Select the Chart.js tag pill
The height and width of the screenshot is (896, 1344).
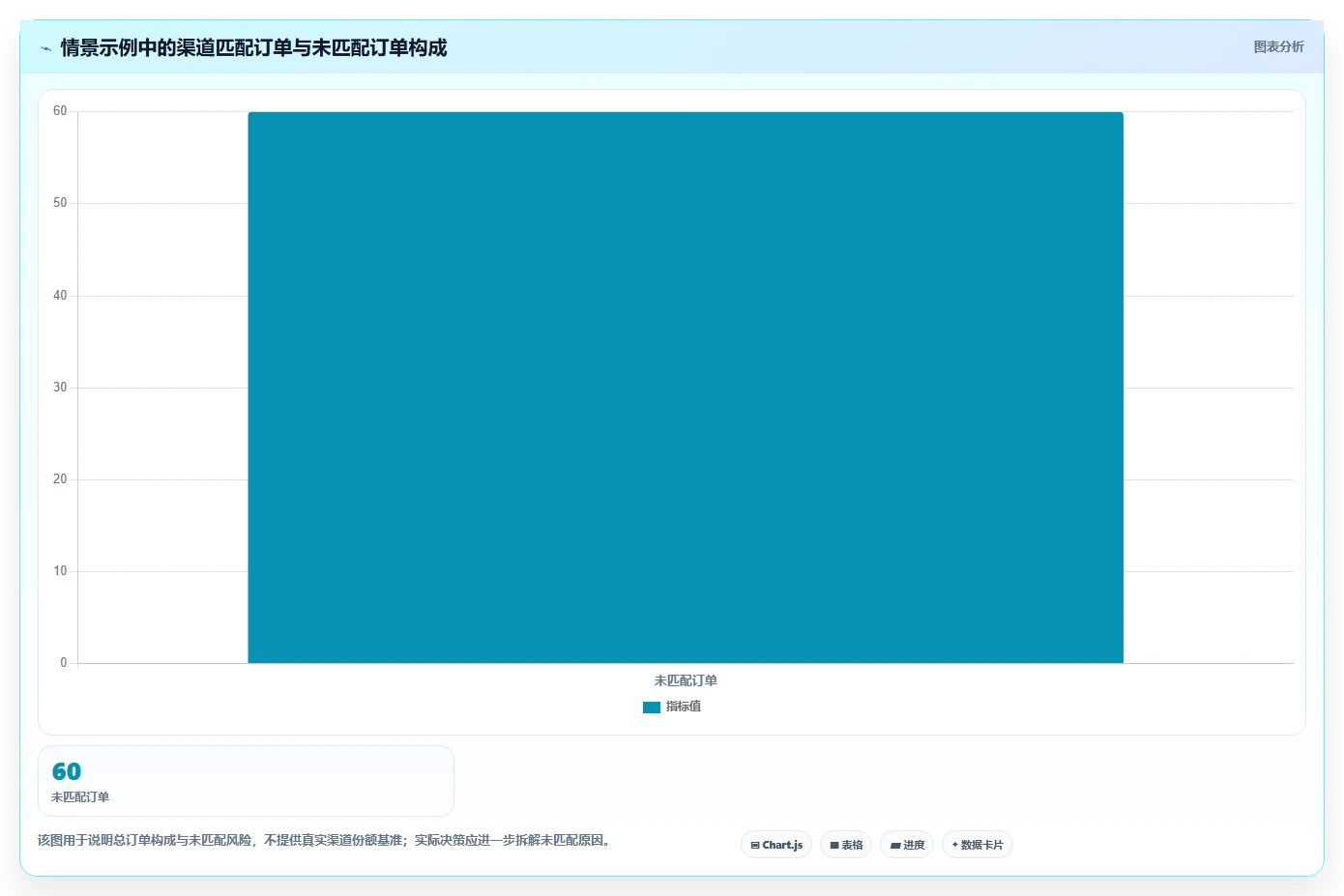click(776, 845)
